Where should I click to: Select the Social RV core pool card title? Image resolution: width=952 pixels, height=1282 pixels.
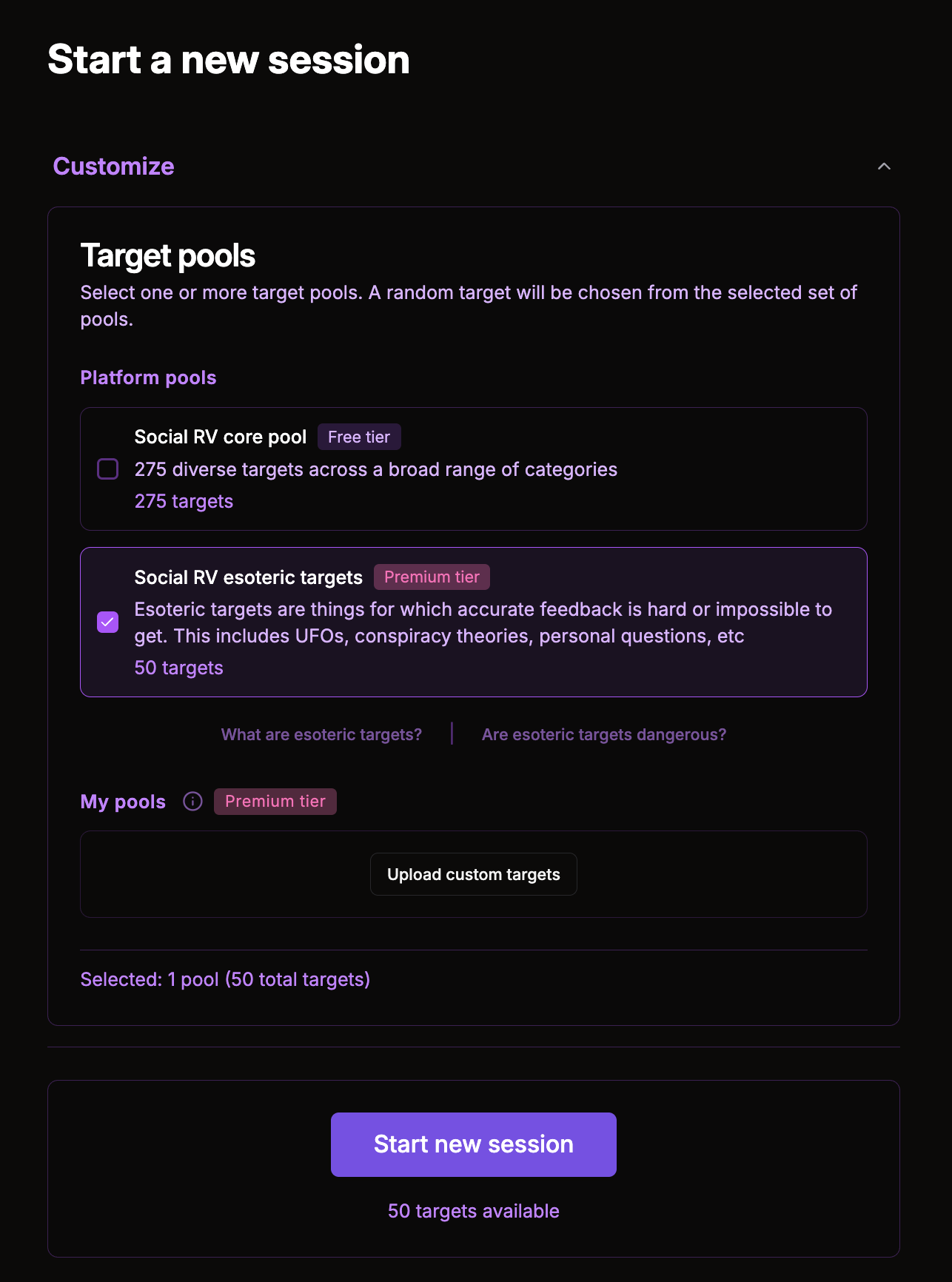pos(221,437)
